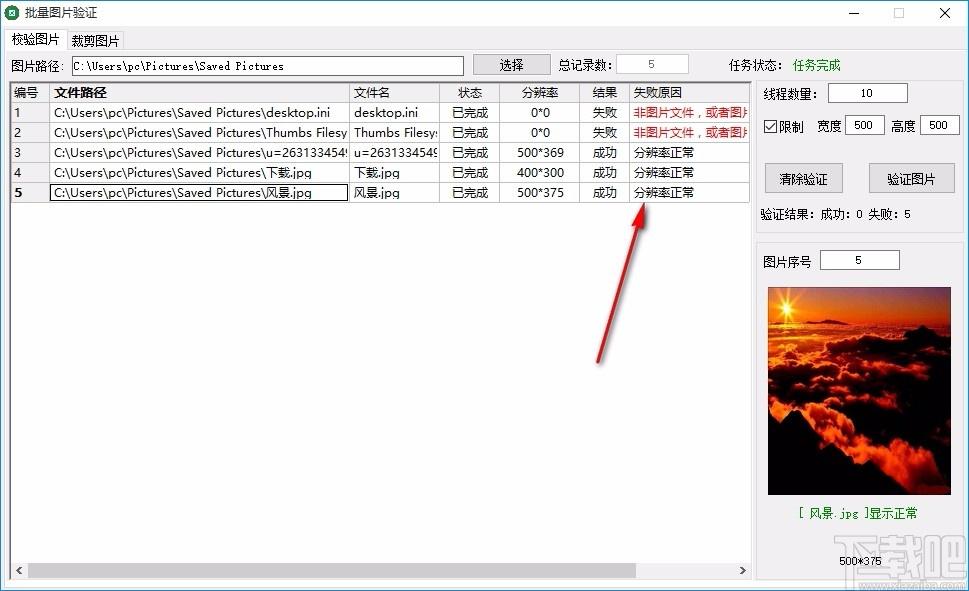Toggle the 限制 checkbox

(x=770, y=126)
